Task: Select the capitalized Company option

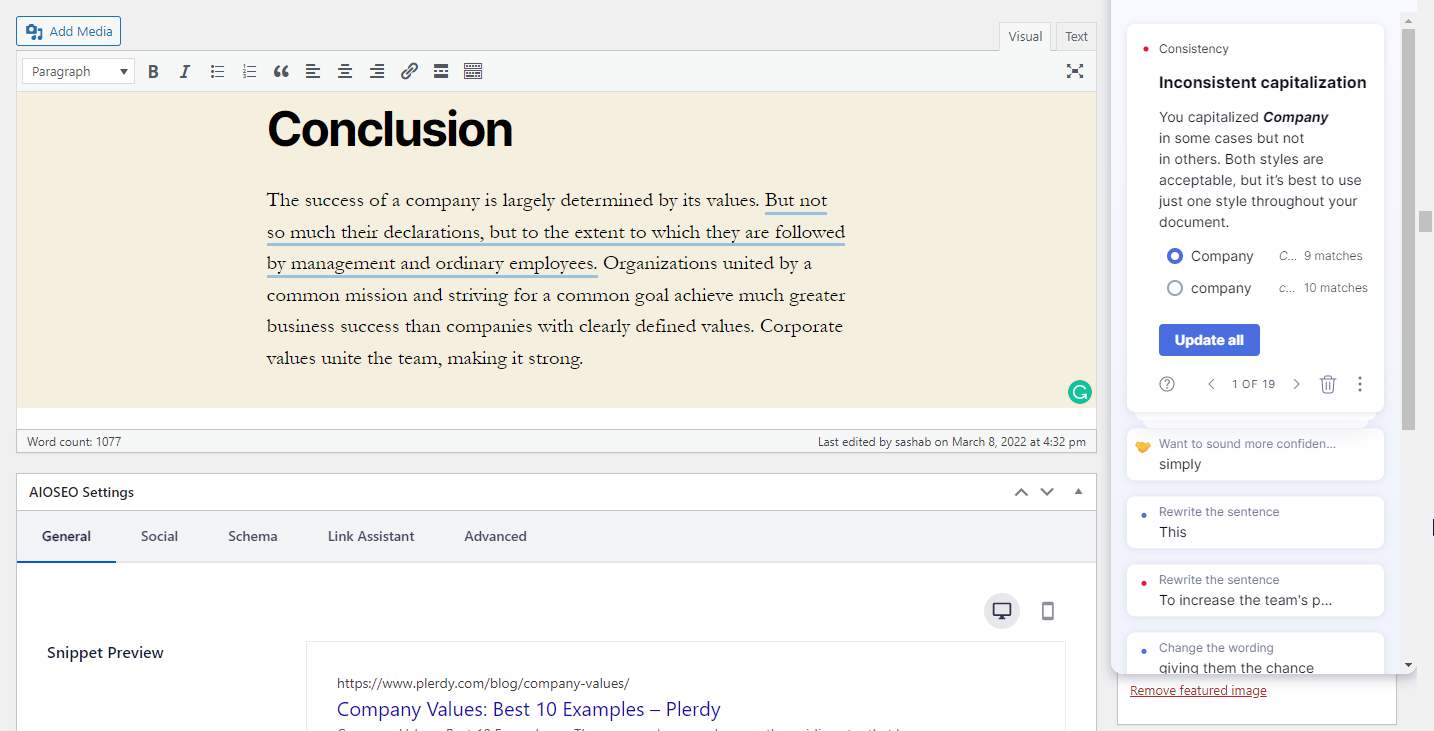Action: 1174,256
